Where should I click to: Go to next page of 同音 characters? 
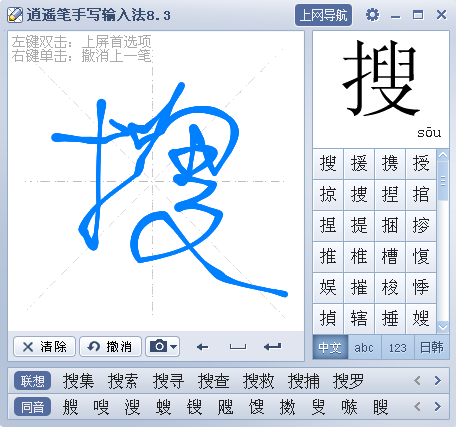438,406
